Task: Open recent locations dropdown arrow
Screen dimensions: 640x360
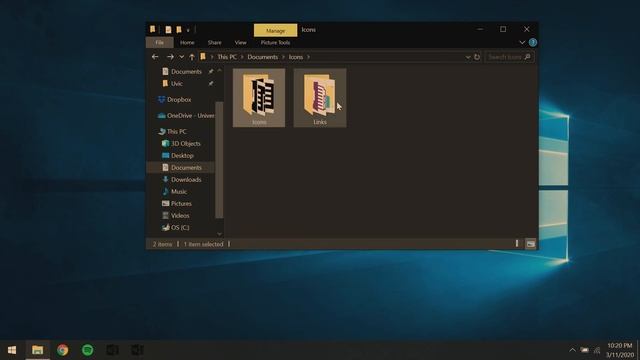Action: pyautogui.click(x=182, y=57)
